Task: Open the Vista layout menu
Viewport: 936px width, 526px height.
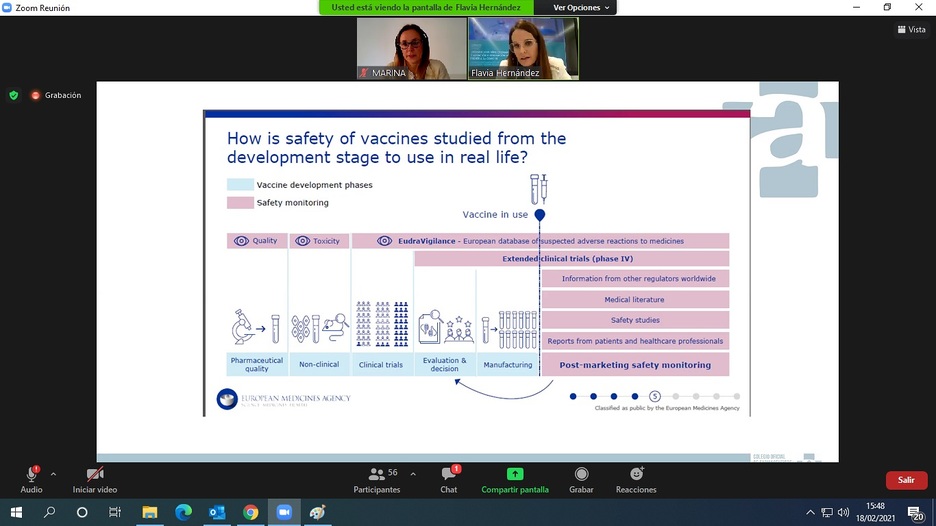Action: [x=911, y=30]
